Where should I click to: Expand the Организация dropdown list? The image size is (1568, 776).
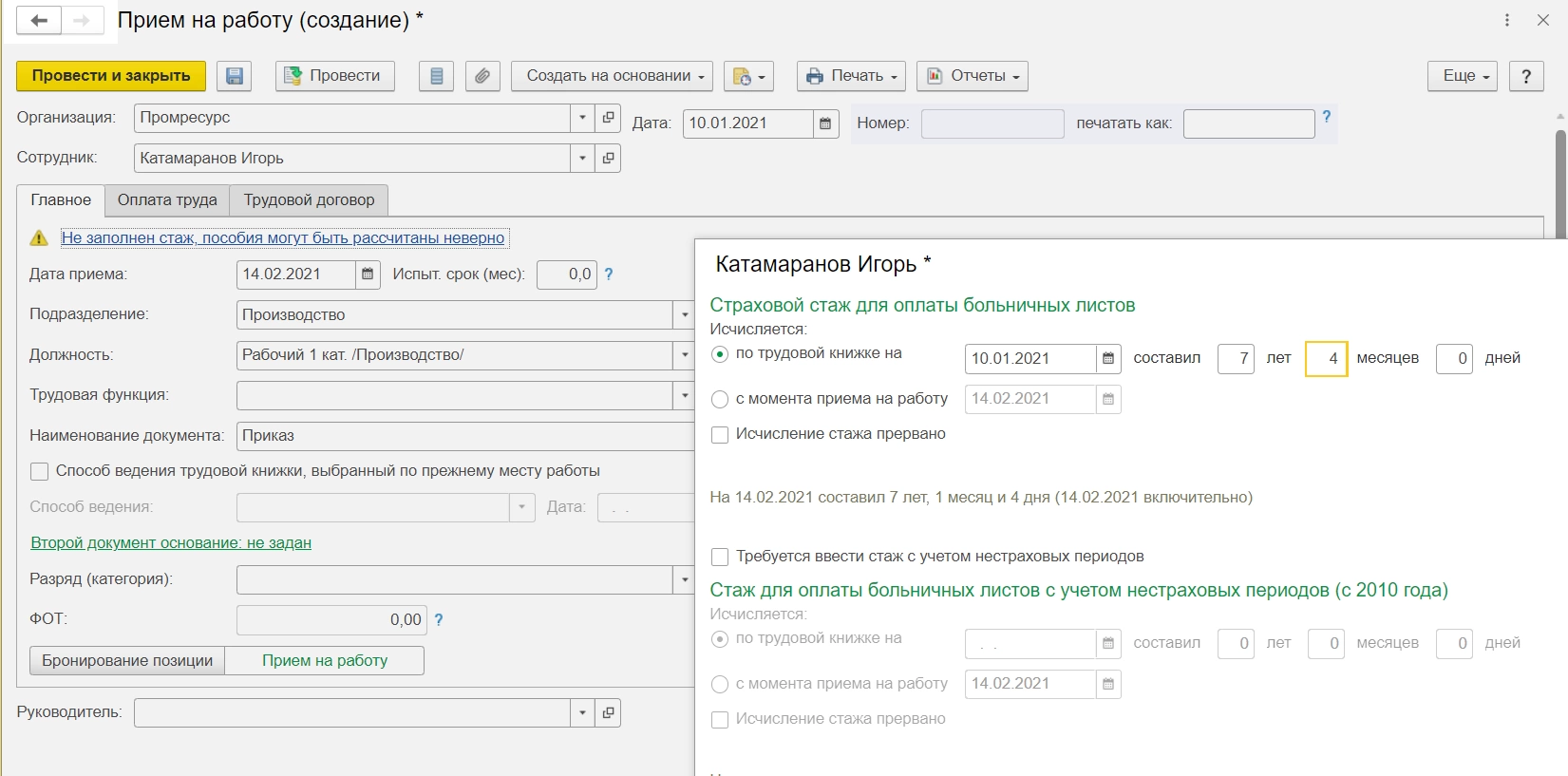(582, 118)
